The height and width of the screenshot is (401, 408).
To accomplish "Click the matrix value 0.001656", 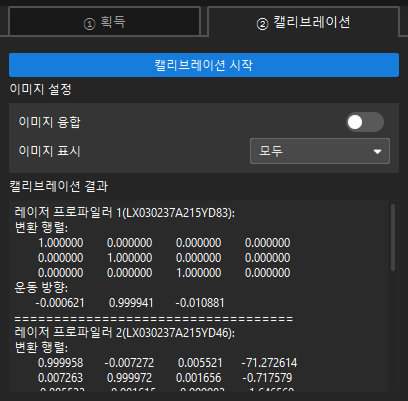I will 199,378.
